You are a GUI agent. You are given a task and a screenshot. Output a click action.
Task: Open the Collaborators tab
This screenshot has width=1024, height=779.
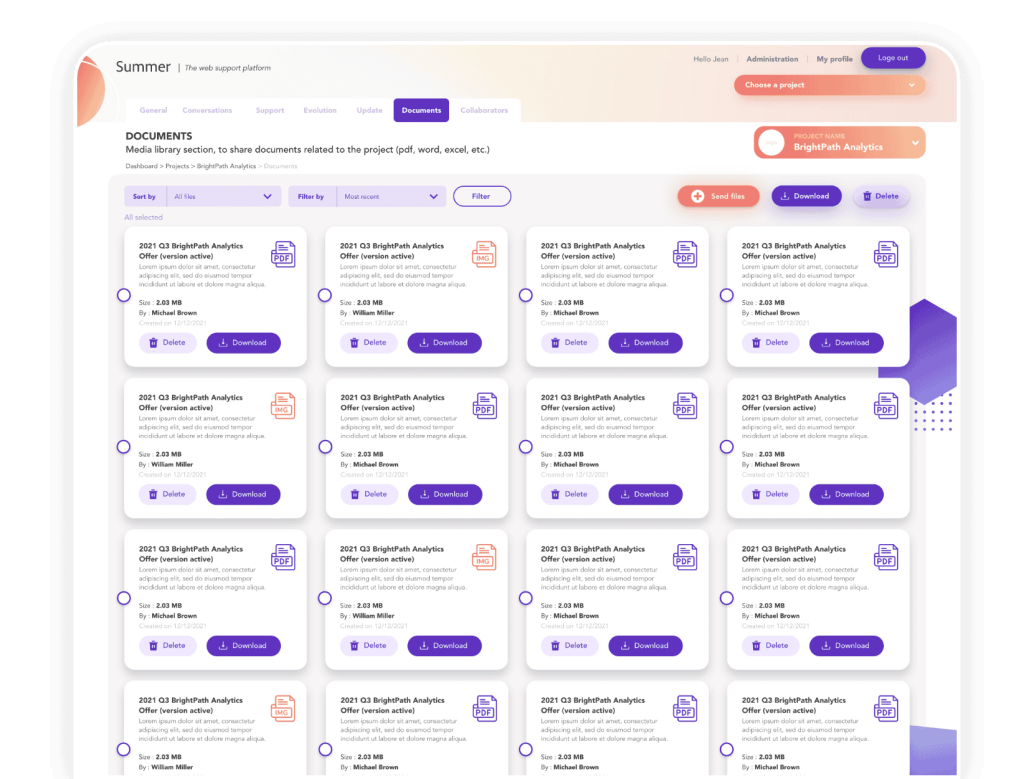coord(484,110)
